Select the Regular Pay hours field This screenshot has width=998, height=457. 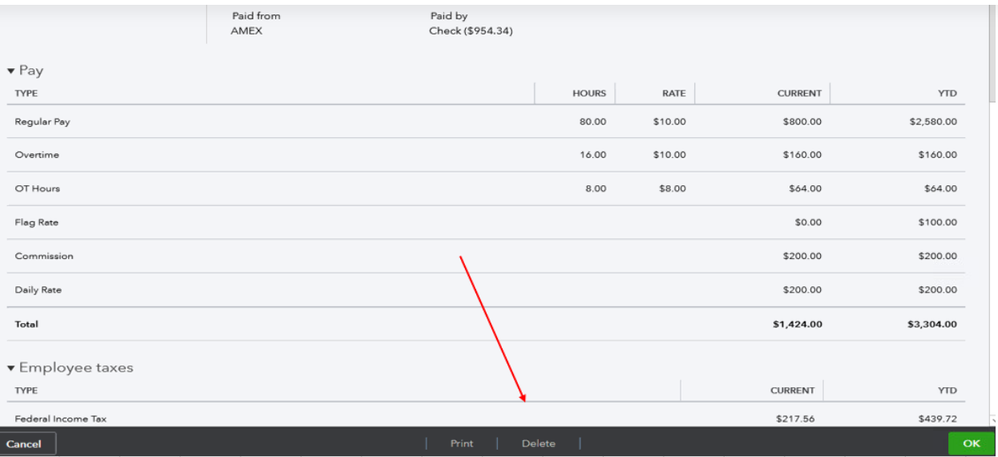589,122
